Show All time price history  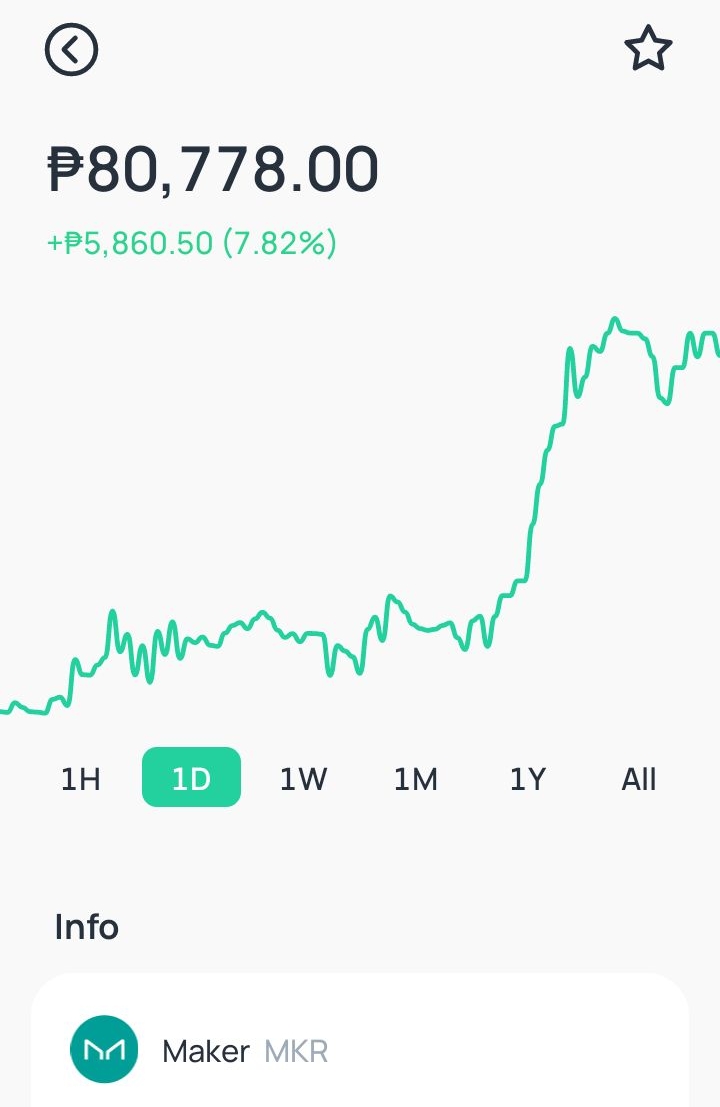tap(639, 779)
